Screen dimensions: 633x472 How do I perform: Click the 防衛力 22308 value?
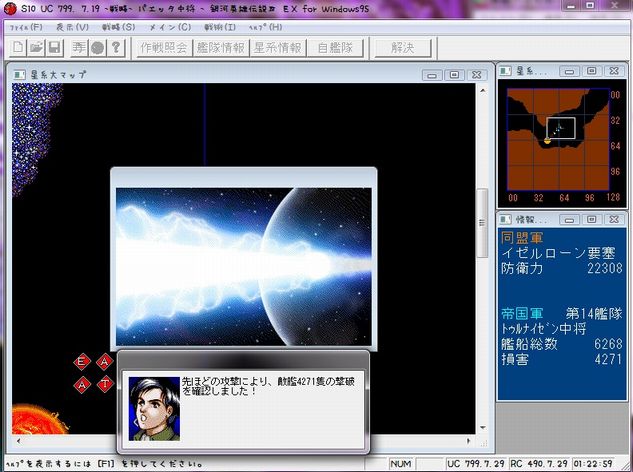click(x=604, y=268)
